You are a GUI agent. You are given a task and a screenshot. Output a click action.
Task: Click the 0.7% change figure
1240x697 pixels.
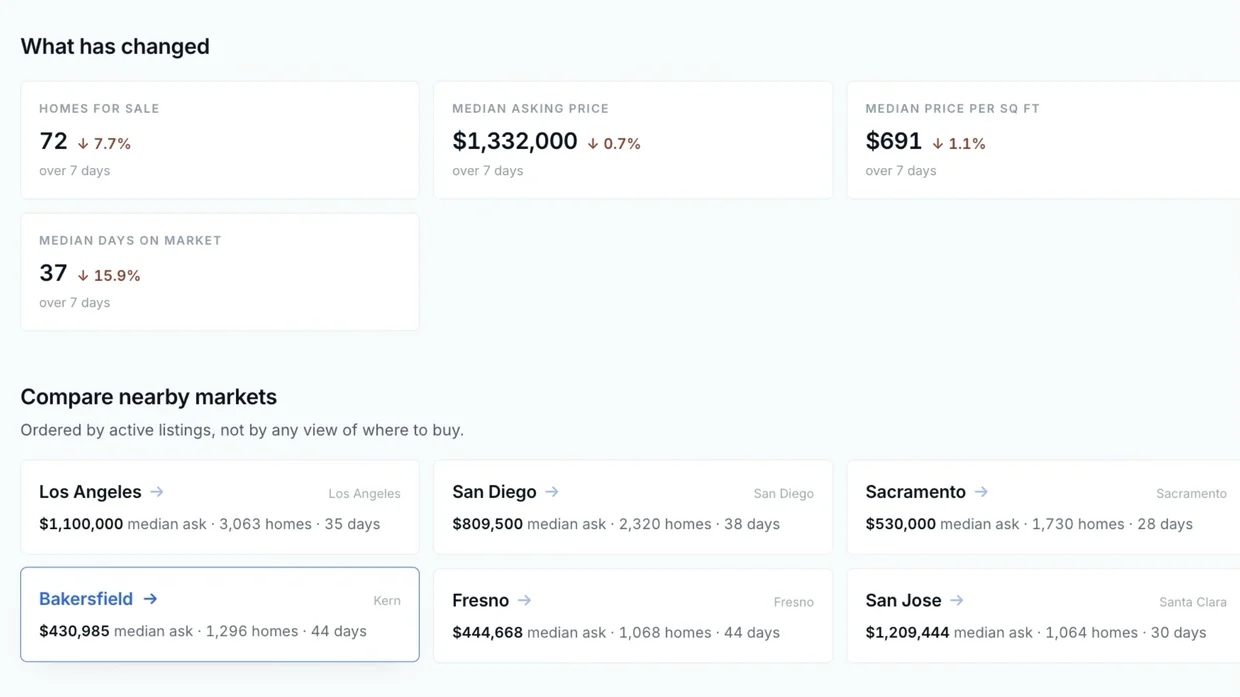point(622,144)
